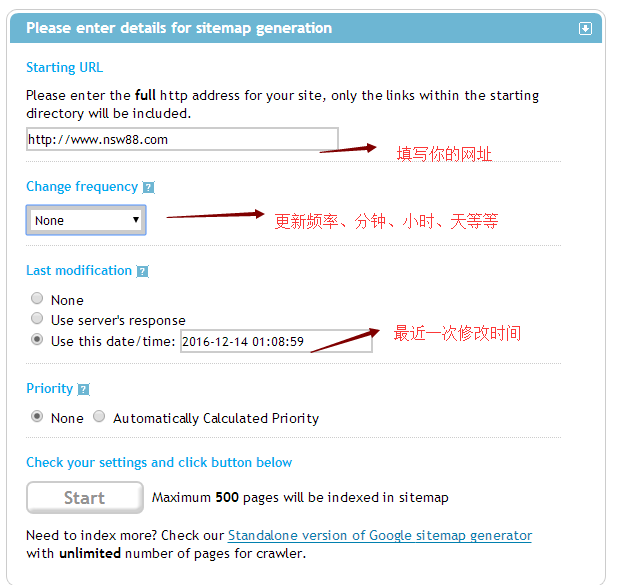Viewport: 617px width, 585px height.
Task: Click the panel title bar text
Action: pyautogui.click(x=179, y=28)
